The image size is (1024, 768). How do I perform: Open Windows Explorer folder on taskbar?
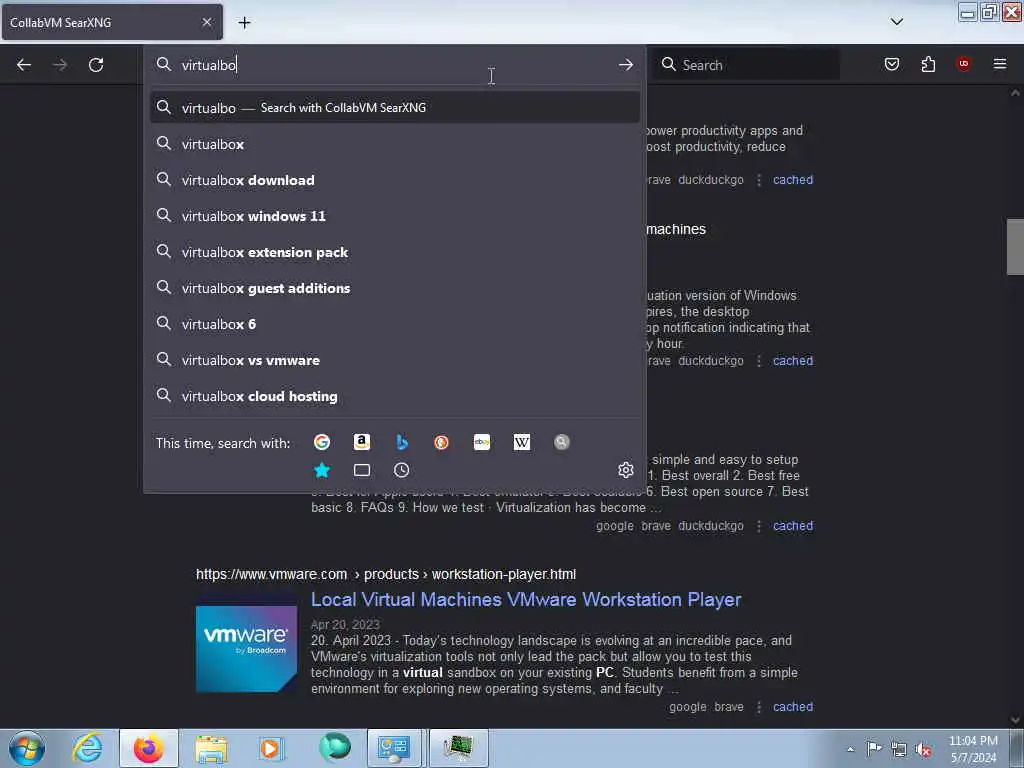pos(210,748)
